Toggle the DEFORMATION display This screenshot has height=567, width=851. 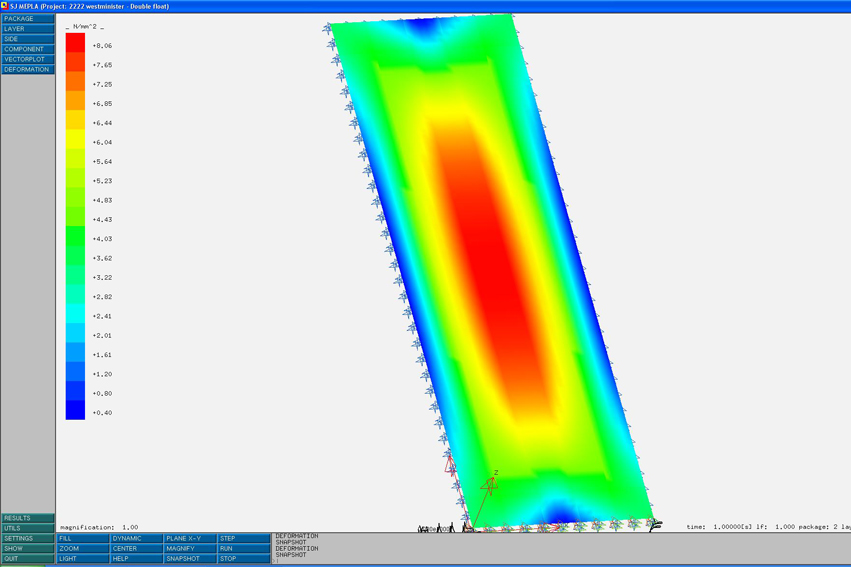pyautogui.click(x=28, y=69)
